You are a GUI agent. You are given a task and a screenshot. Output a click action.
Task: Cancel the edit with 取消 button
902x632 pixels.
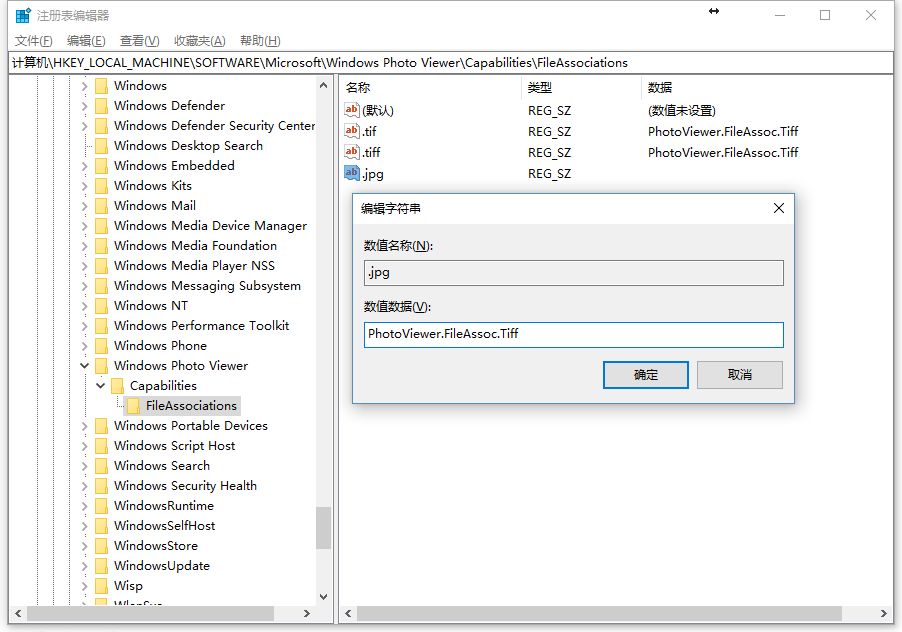[740, 375]
